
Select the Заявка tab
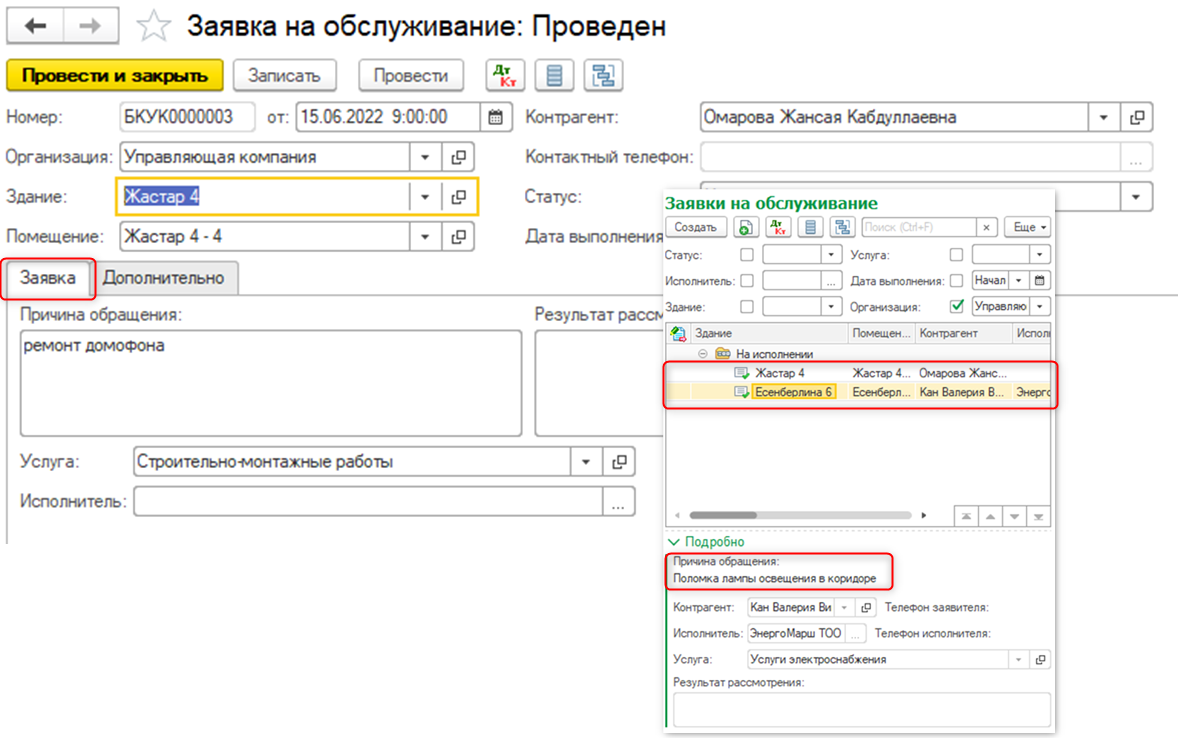(x=47, y=278)
